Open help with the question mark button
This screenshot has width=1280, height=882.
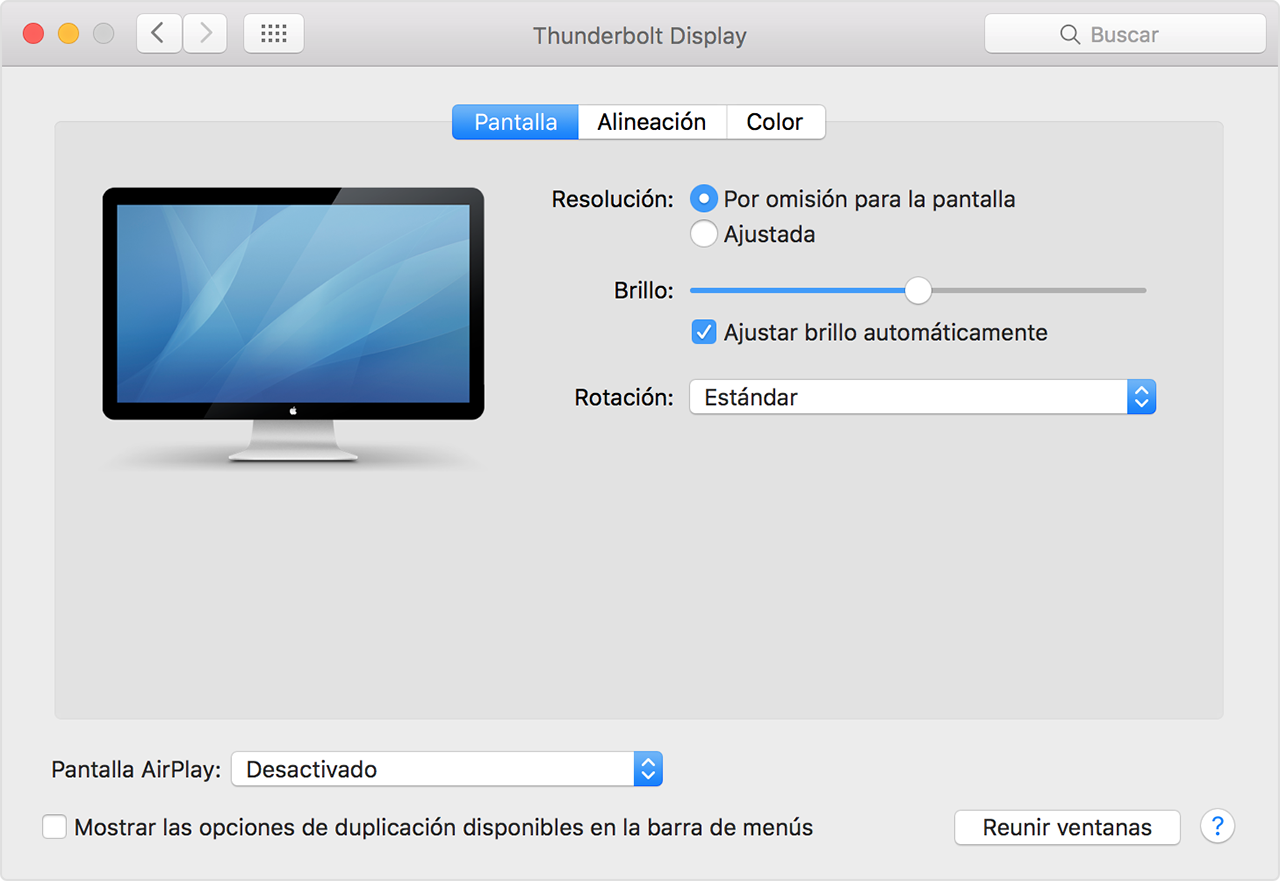tap(1217, 827)
